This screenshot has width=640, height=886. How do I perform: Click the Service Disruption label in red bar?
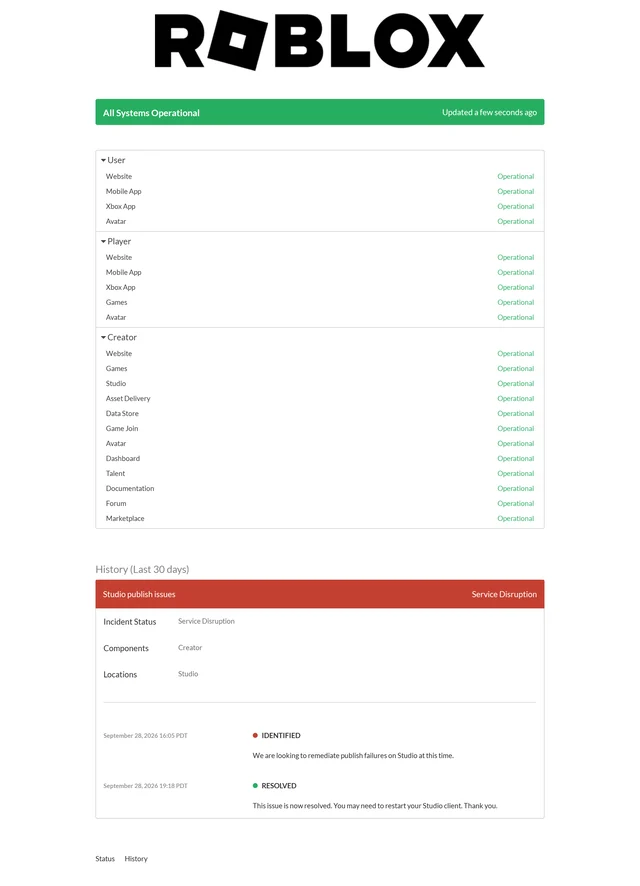[x=504, y=594]
